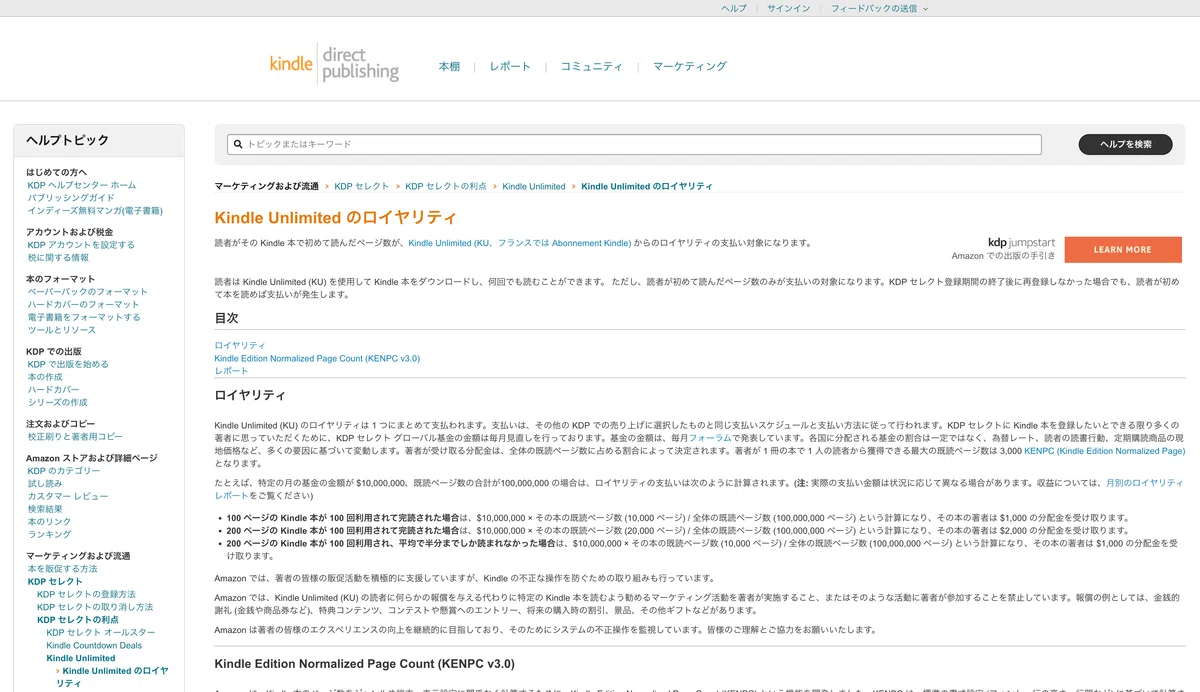Open 月別のロイヤリティ レポート link

point(1144,483)
